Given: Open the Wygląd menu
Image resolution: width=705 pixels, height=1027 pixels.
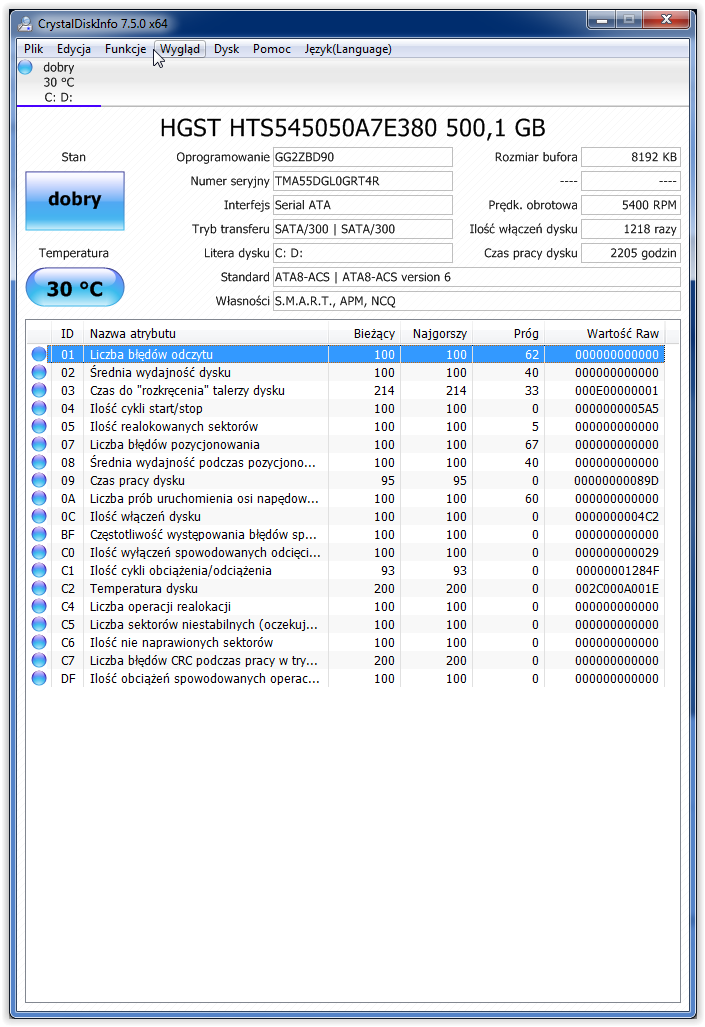Looking at the screenshot, I should point(180,49).
